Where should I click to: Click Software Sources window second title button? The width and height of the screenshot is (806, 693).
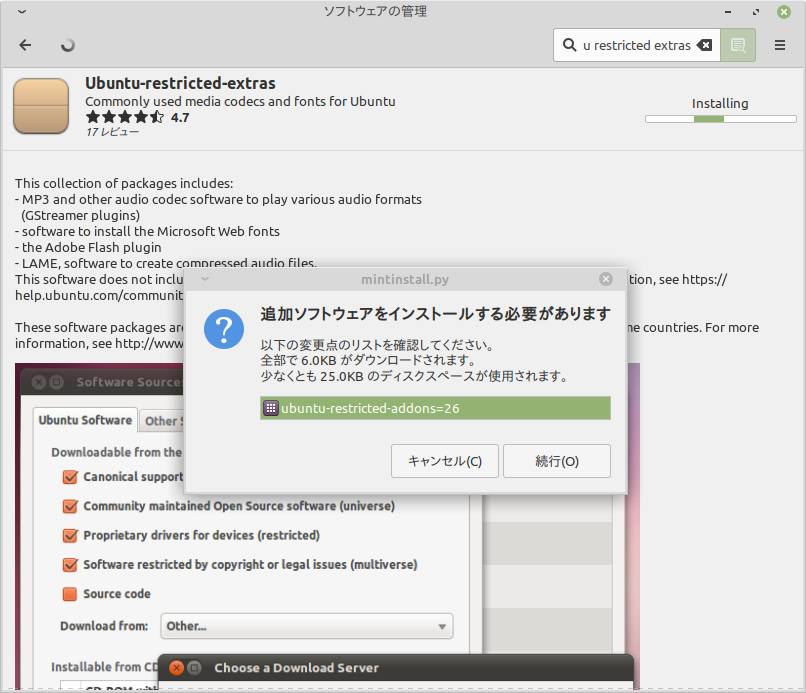(56, 382)
